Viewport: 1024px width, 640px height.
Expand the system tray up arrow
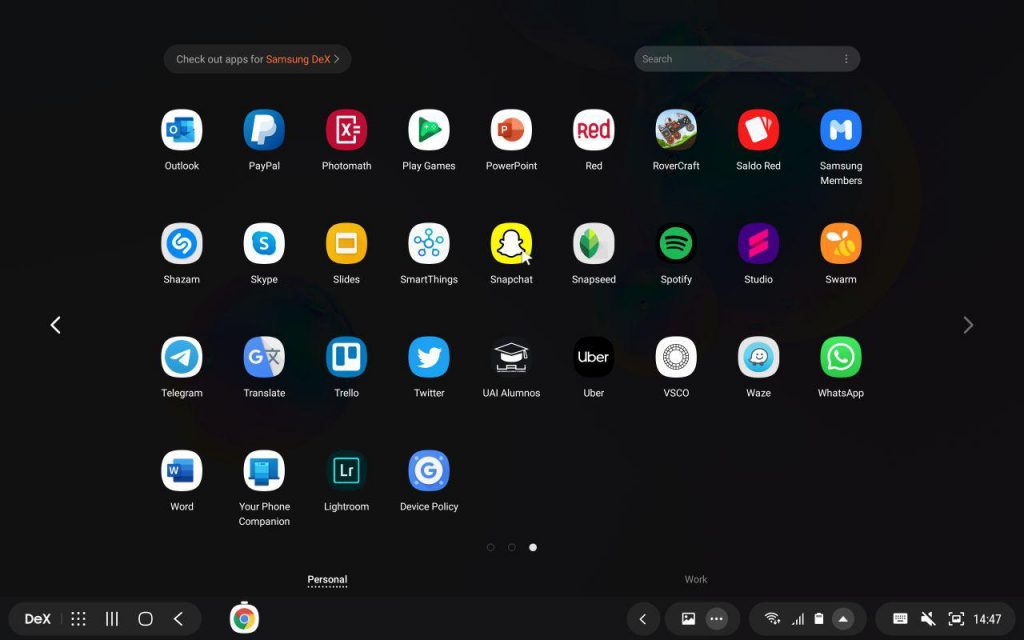click(843, 619)
